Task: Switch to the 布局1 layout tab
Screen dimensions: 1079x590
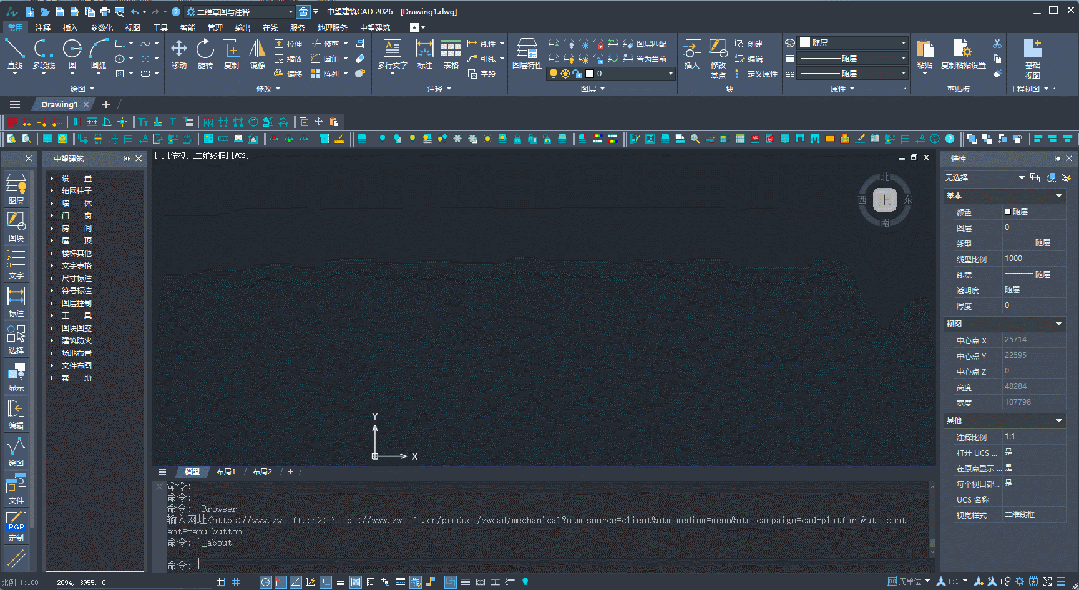Action: point(226,472)
